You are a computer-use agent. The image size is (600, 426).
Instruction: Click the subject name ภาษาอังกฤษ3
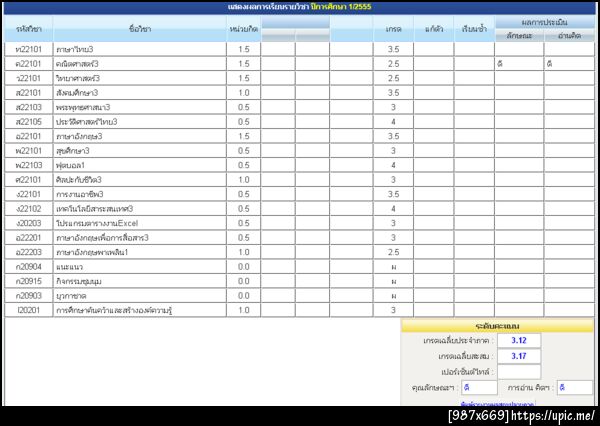[x=79, y=136]
